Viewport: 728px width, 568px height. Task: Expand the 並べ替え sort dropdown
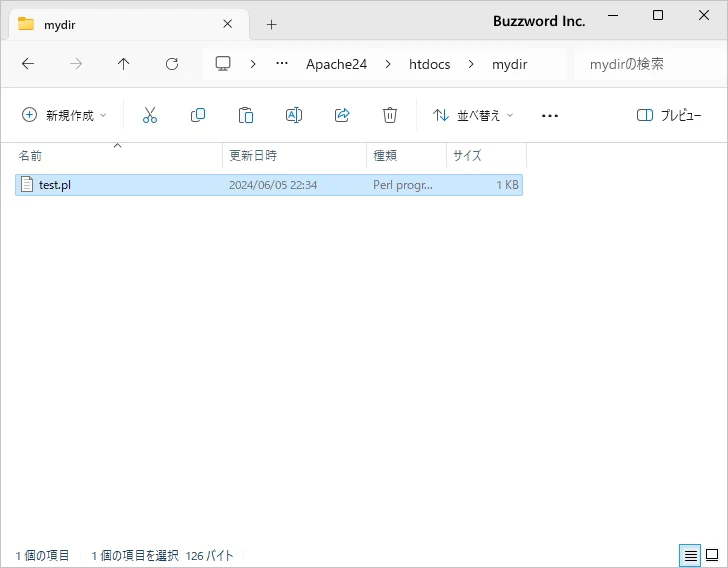[473, 115]
